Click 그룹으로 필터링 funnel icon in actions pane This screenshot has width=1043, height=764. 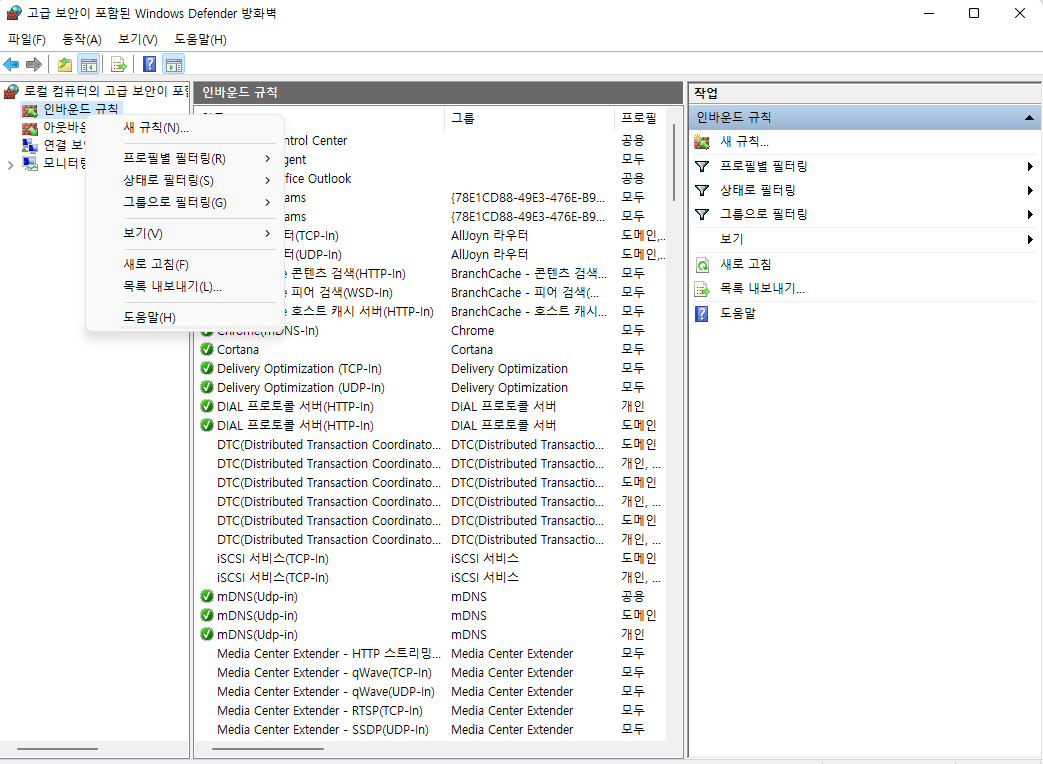702,214
